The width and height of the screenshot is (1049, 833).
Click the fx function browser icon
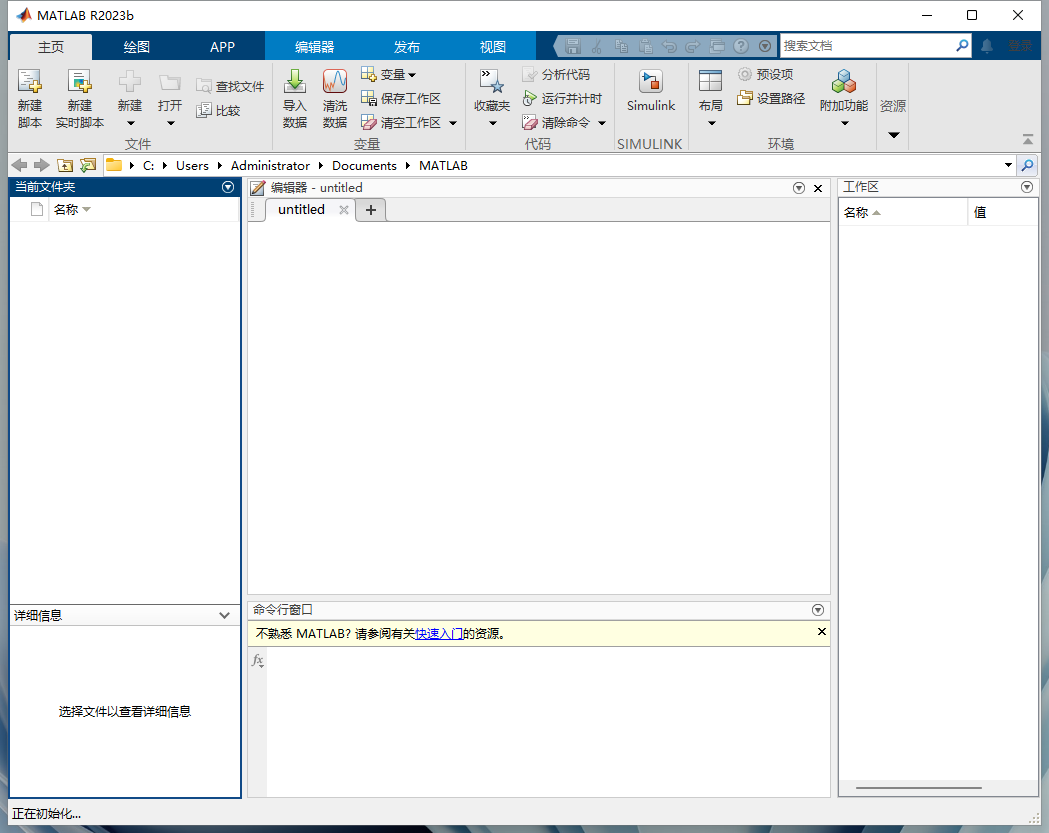tap(258, 661)
